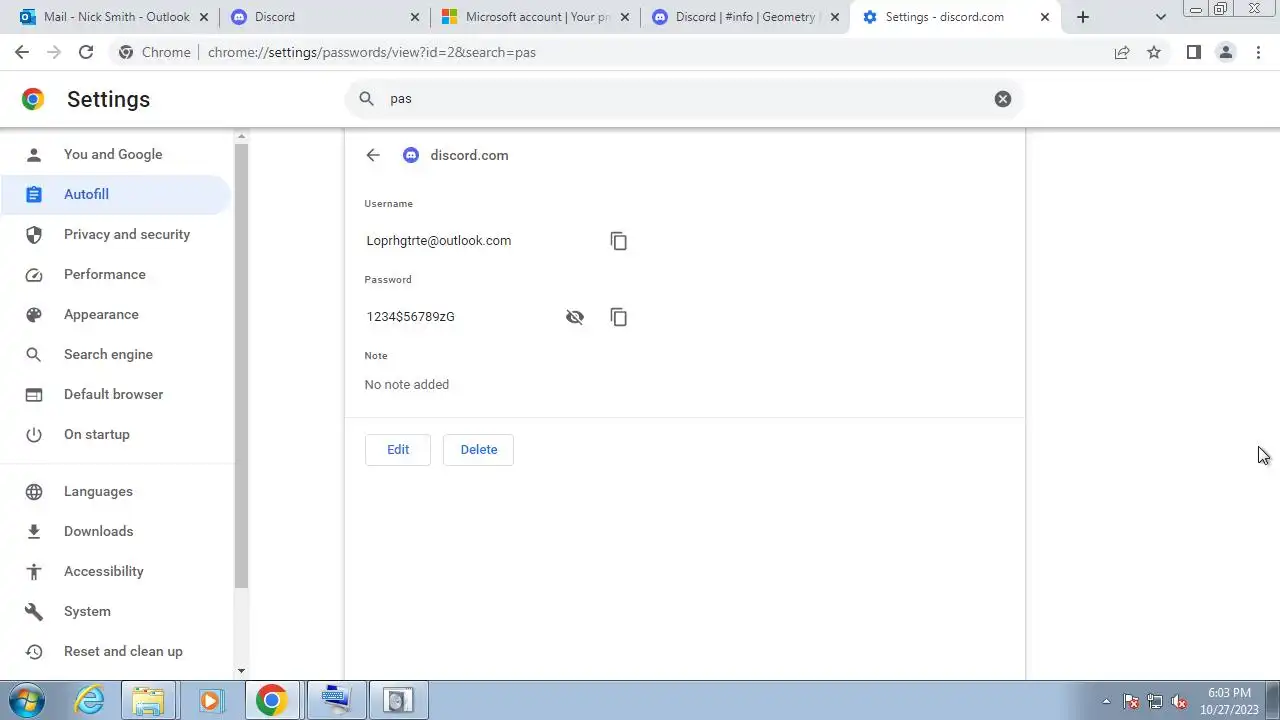
Task: Open Reset and clean up settings
Action: coord(116,651)
